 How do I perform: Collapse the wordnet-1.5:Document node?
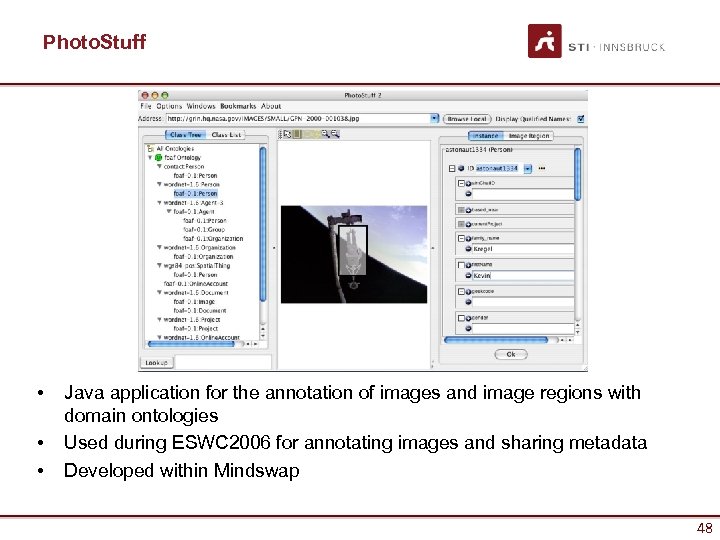pyautogui.click(x=159, y=292)
